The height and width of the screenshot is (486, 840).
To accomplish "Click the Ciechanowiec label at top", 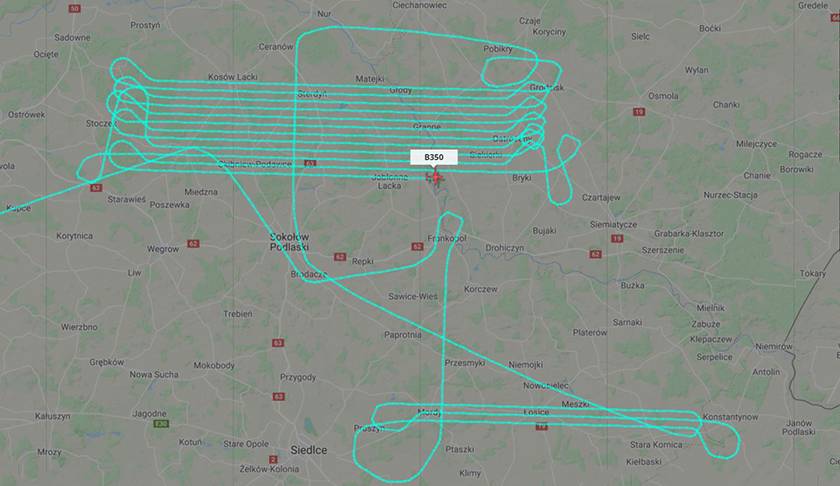I will click(x=419, y=5).
